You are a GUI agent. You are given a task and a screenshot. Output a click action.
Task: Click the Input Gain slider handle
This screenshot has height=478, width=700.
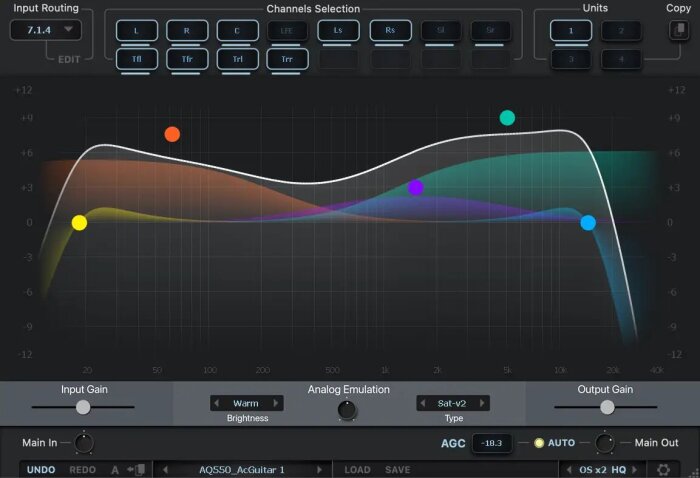click(x=83, y=407)
